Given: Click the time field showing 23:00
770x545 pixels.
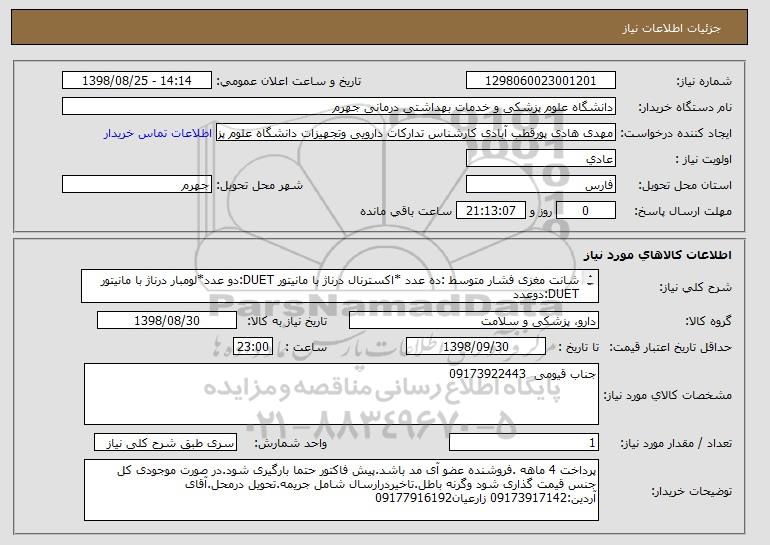Looking at the screenshot, I should (x=253, y=347).
